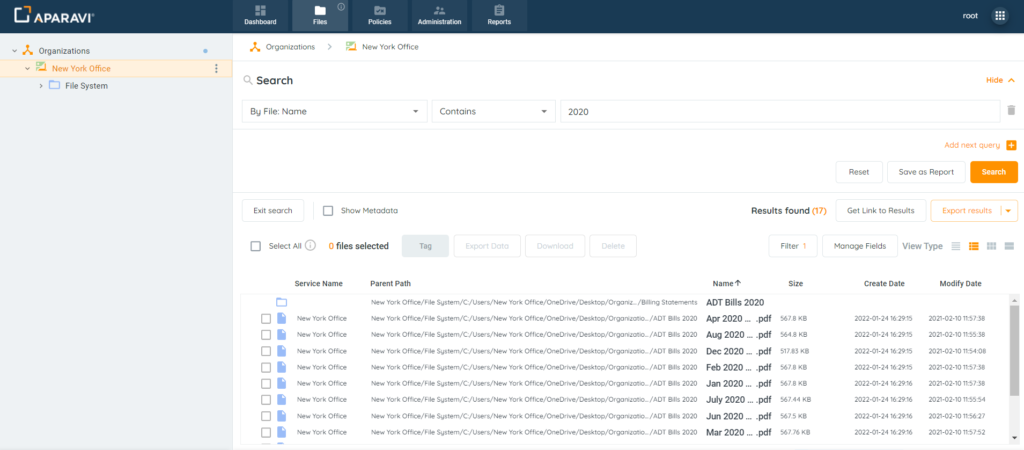Click the orange plus icon for Add next query
The image size is (1024, 450).
[x=1011, y=145]
